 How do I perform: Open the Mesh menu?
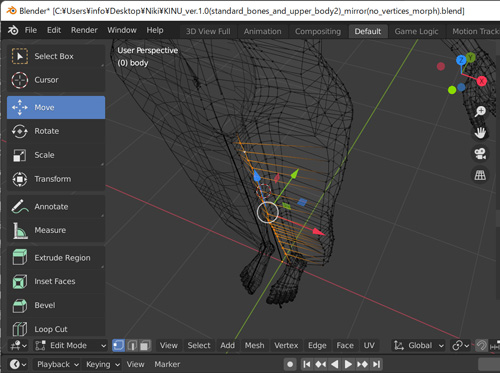coord(254,346)
